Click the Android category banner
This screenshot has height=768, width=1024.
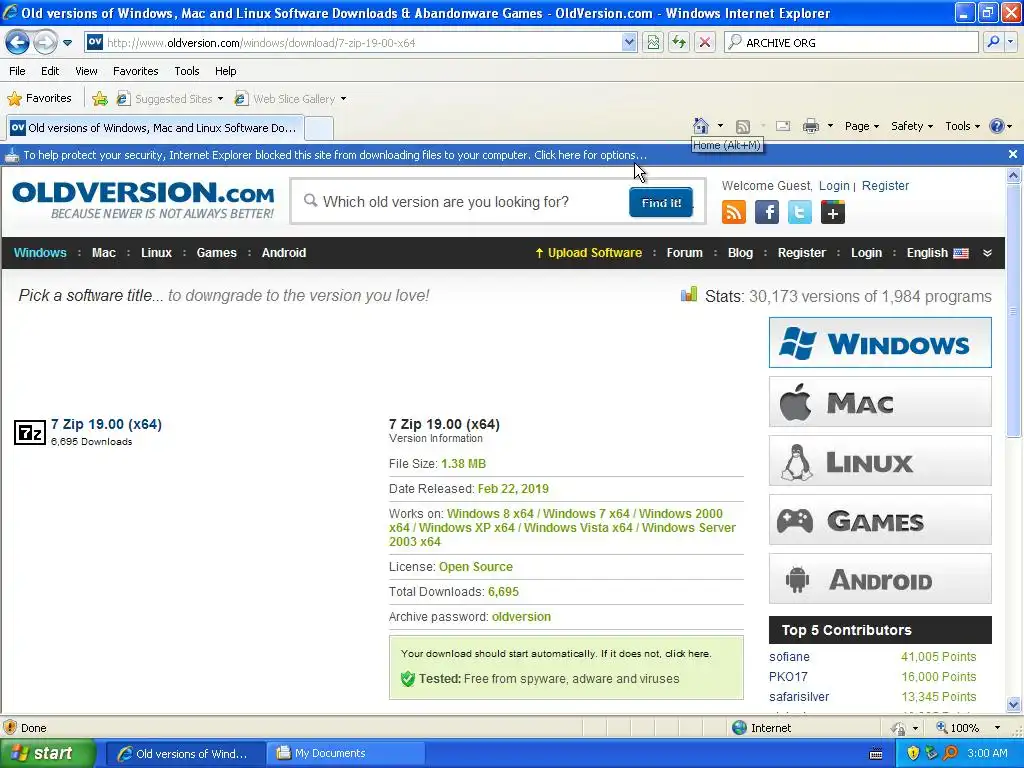880,579
